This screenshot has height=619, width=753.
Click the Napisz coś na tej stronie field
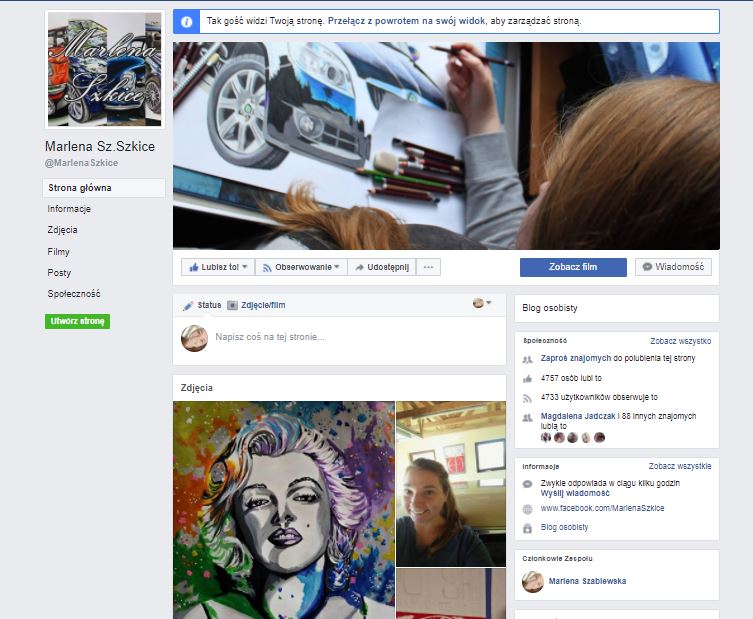point(270,337)
